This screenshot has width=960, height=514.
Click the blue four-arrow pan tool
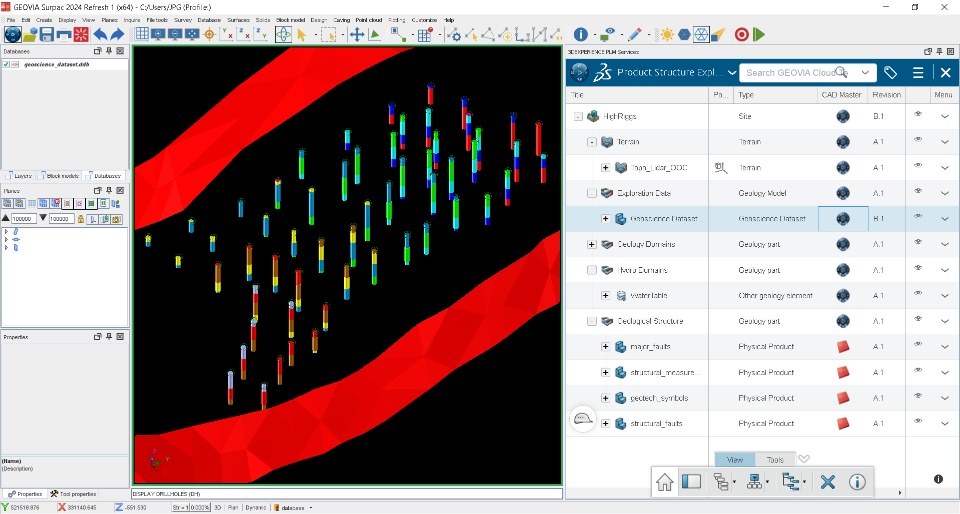357,34
